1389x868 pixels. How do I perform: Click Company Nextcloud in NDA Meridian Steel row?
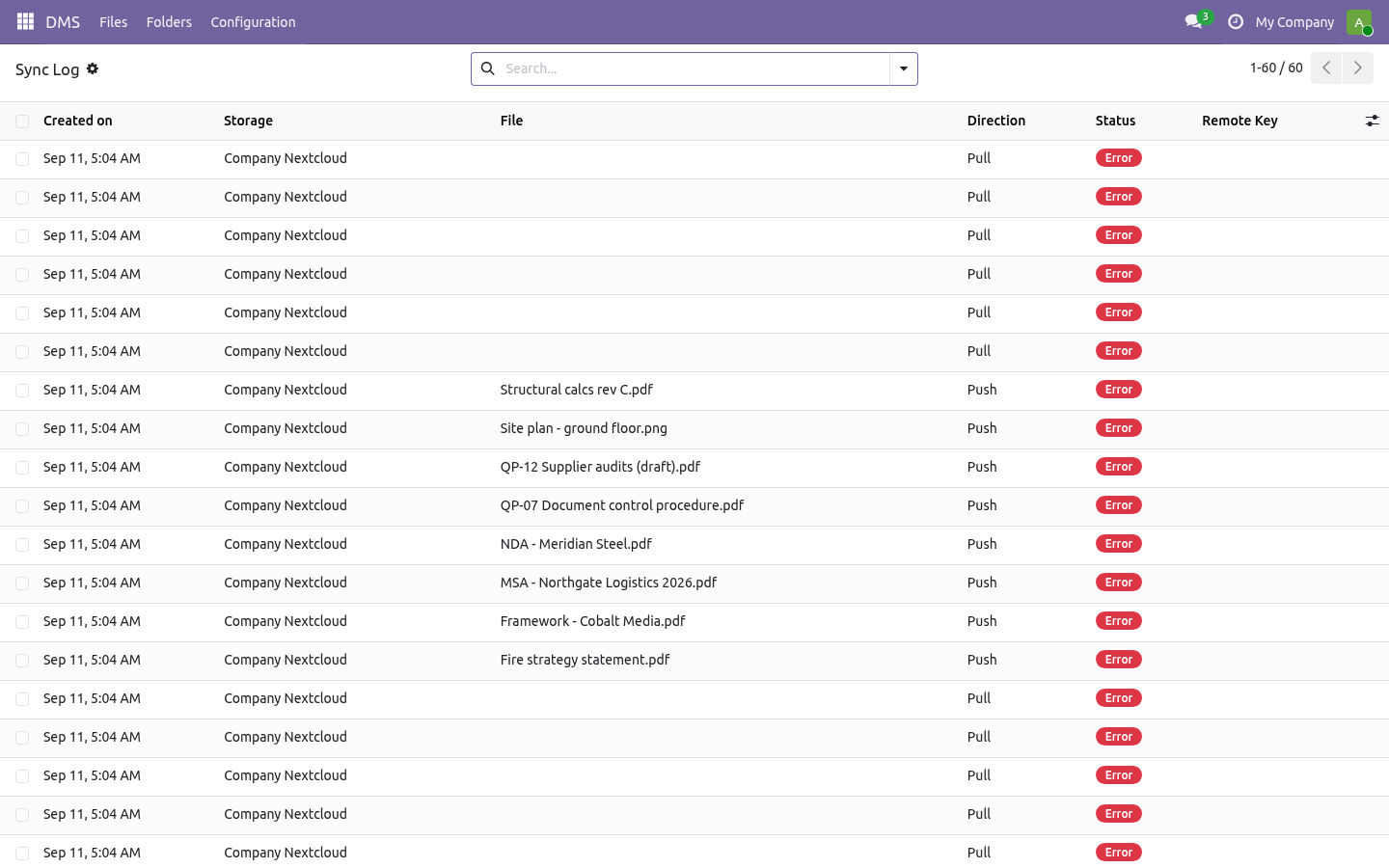click(x=286, y=544)
